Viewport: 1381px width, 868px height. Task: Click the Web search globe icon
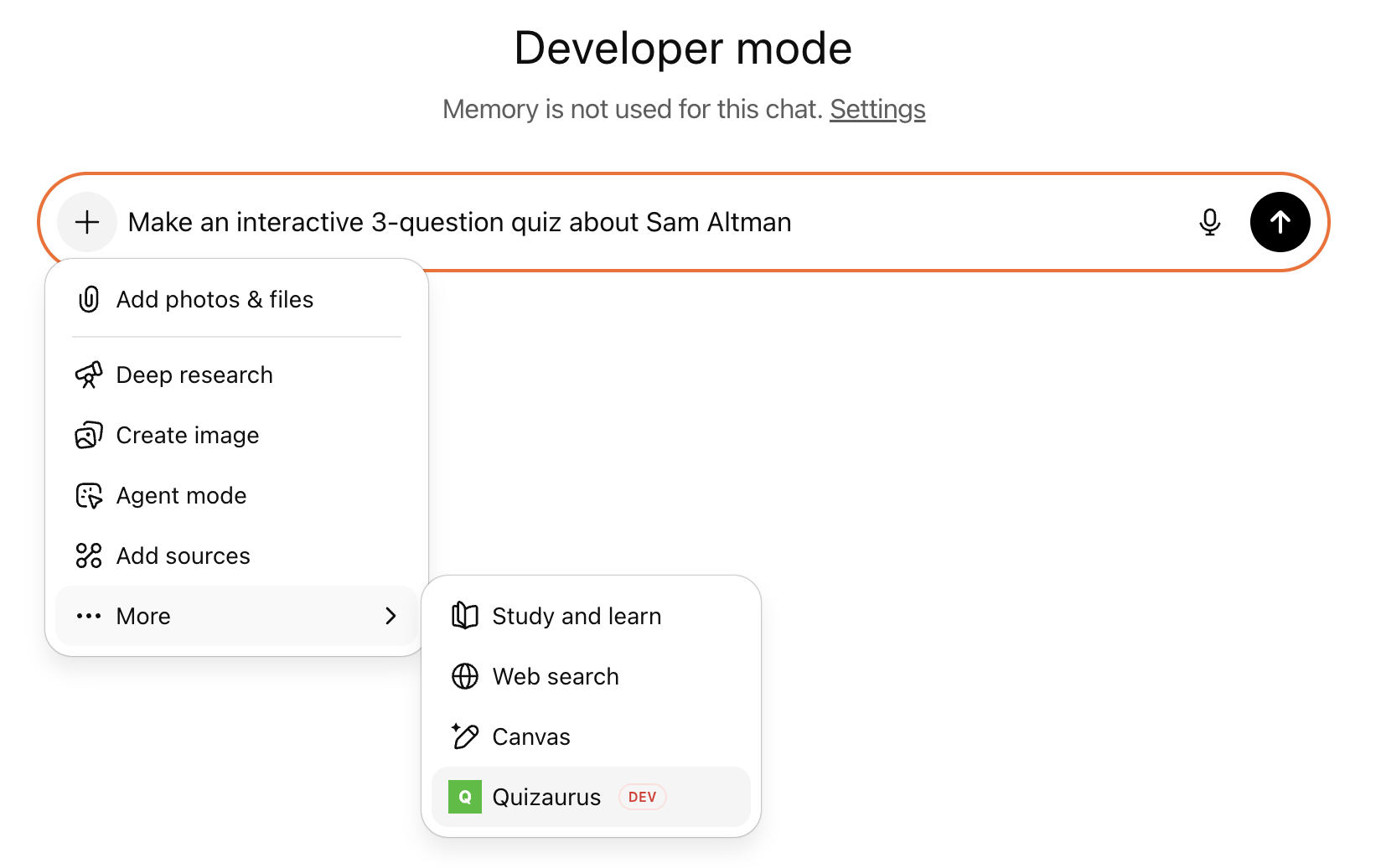465,676
